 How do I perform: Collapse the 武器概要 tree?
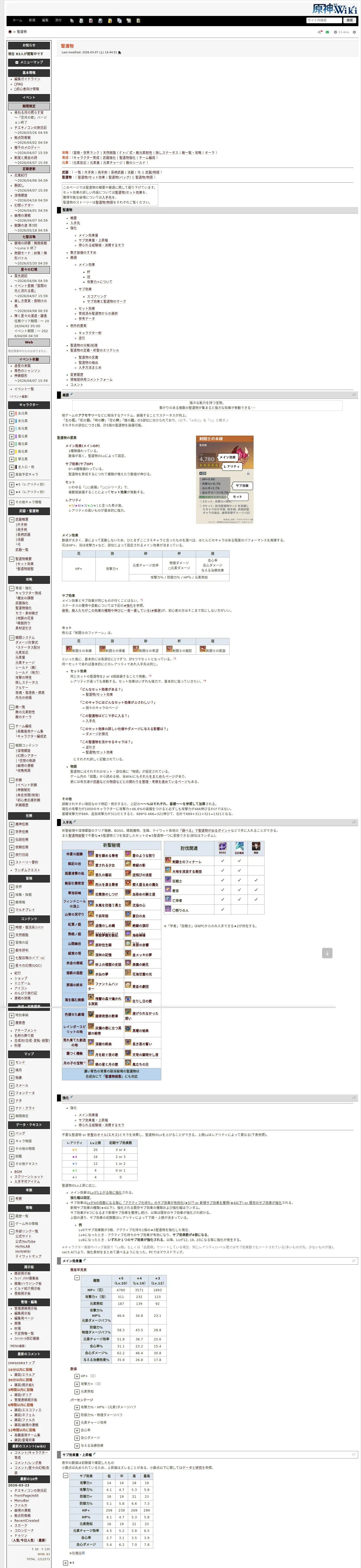[12, 520]
